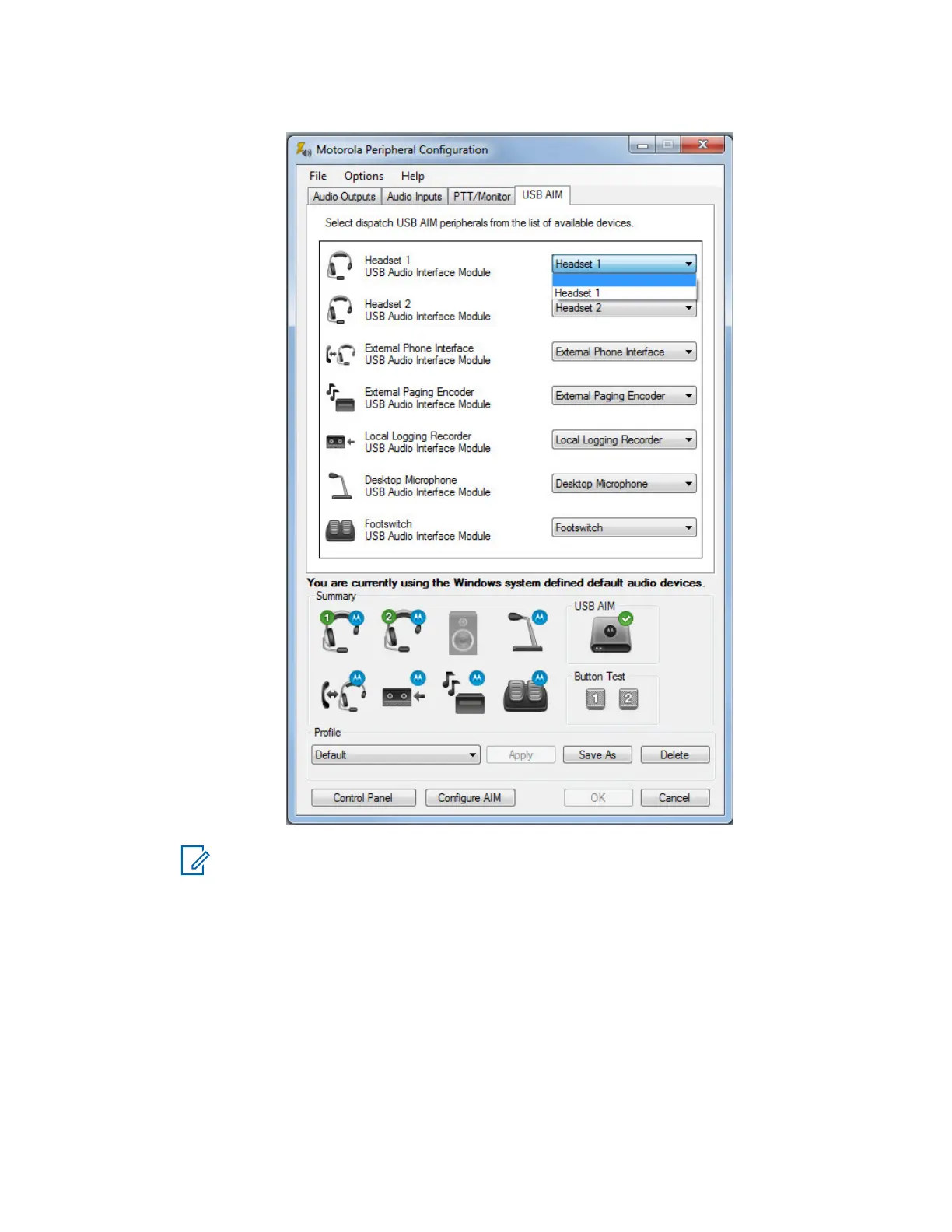Click the external phone icon in Summary
Screen dimensions: 952x1232
click(343, 691)
